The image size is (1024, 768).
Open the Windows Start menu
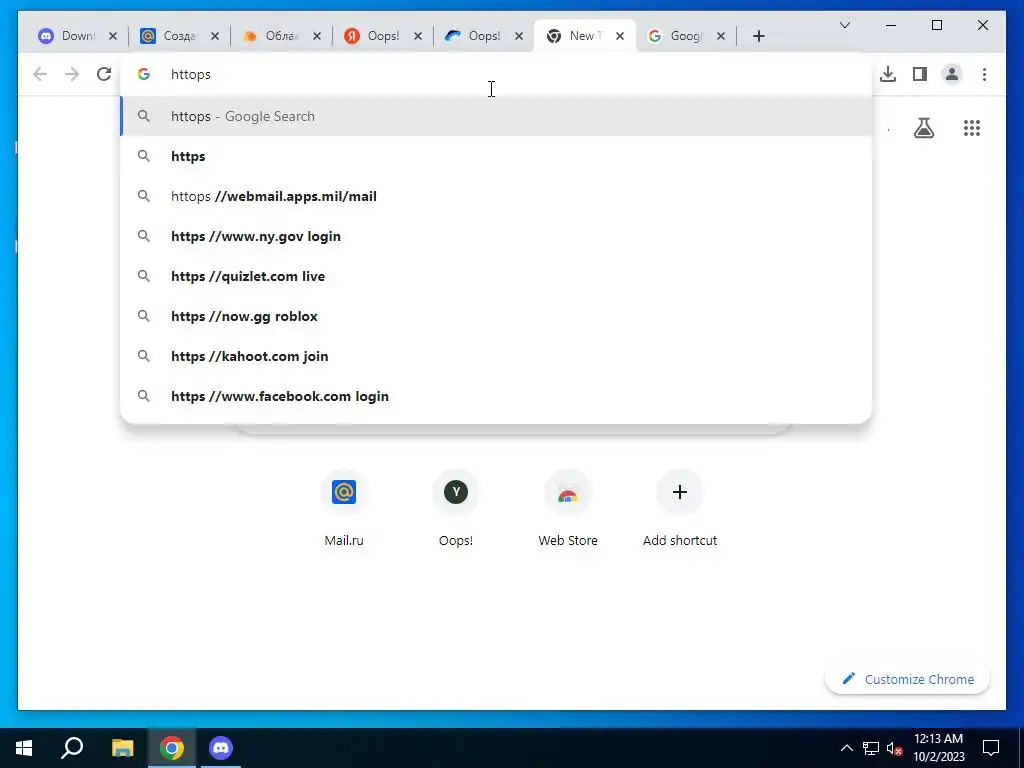24,748
